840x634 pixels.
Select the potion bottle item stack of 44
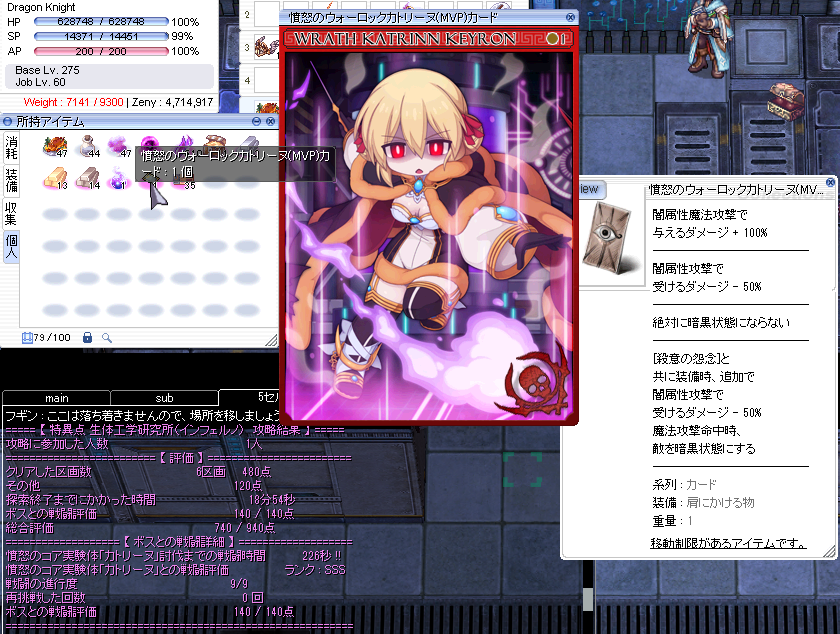click(x=88, y=146)
